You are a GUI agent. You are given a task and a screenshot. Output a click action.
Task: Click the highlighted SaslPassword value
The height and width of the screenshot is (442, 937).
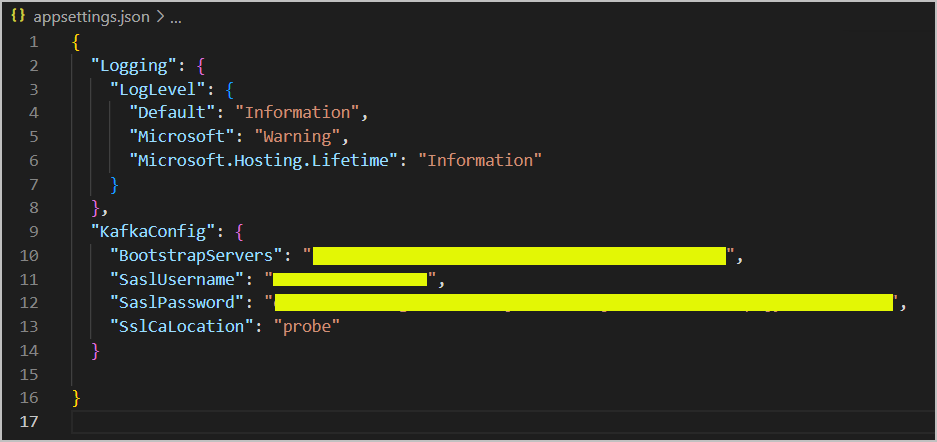click(583, 302)
